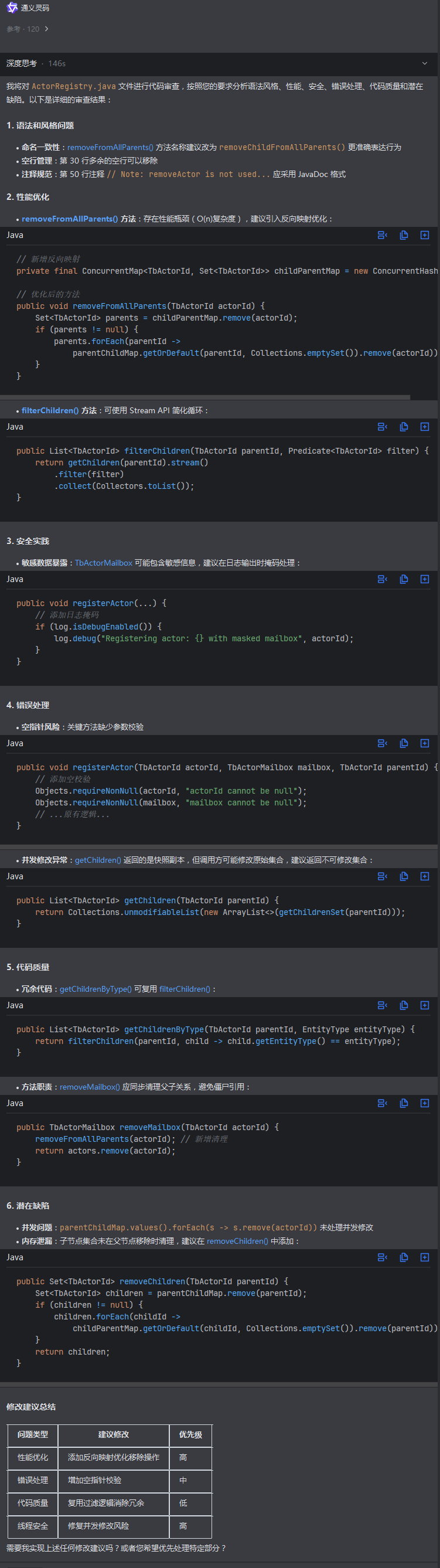Follow the getChildrenByType() link under 冗余代码

[x=95, y=989]
